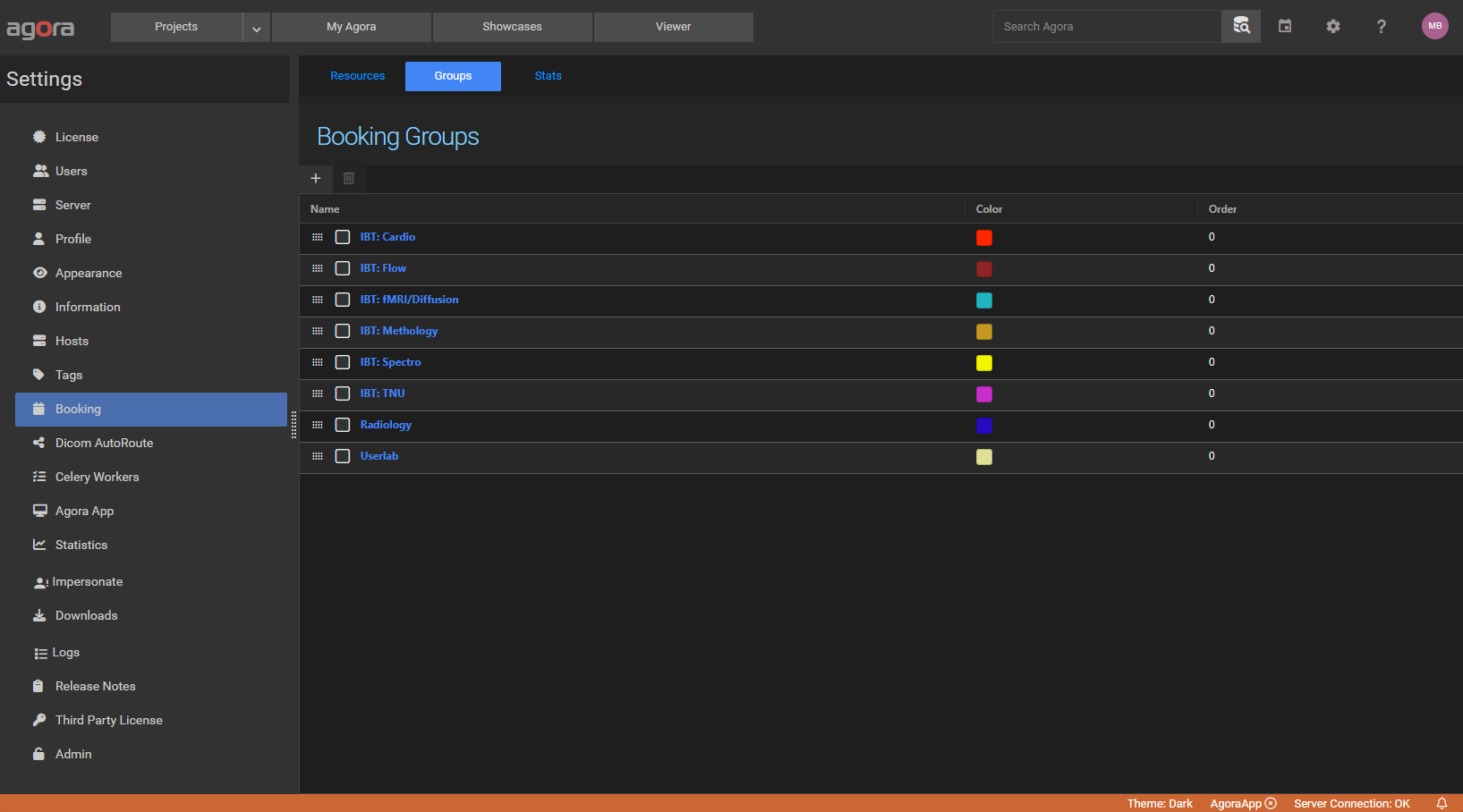Screen dimensions: 1463x812
Task: Open the advanced search icon next to search
Action: coord(1241,26)
